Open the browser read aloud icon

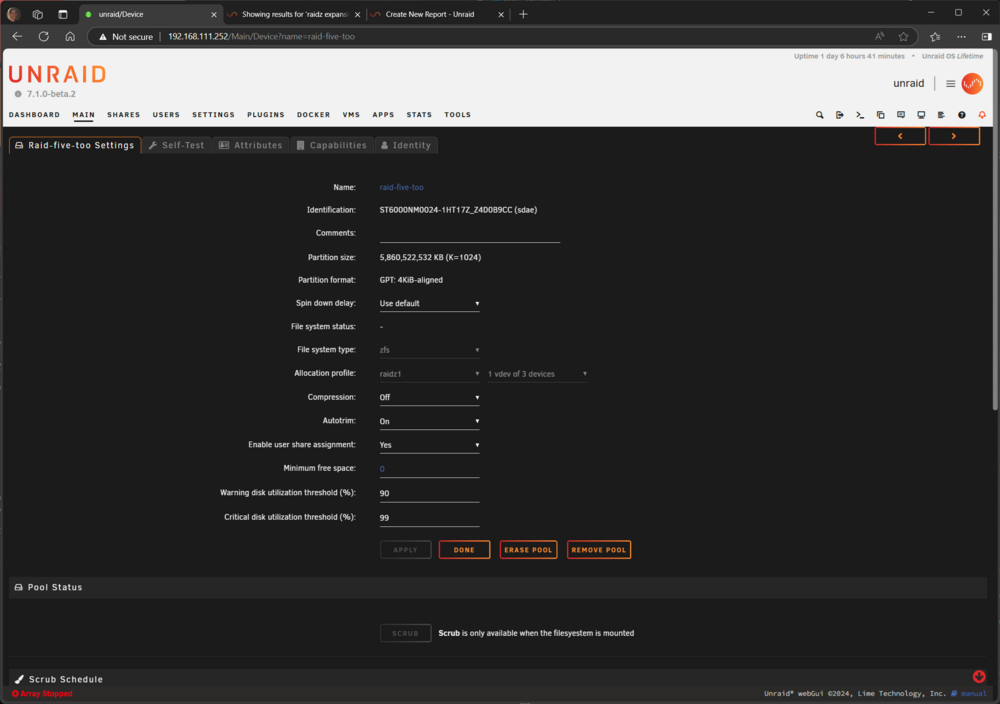(x=879, y=36)
